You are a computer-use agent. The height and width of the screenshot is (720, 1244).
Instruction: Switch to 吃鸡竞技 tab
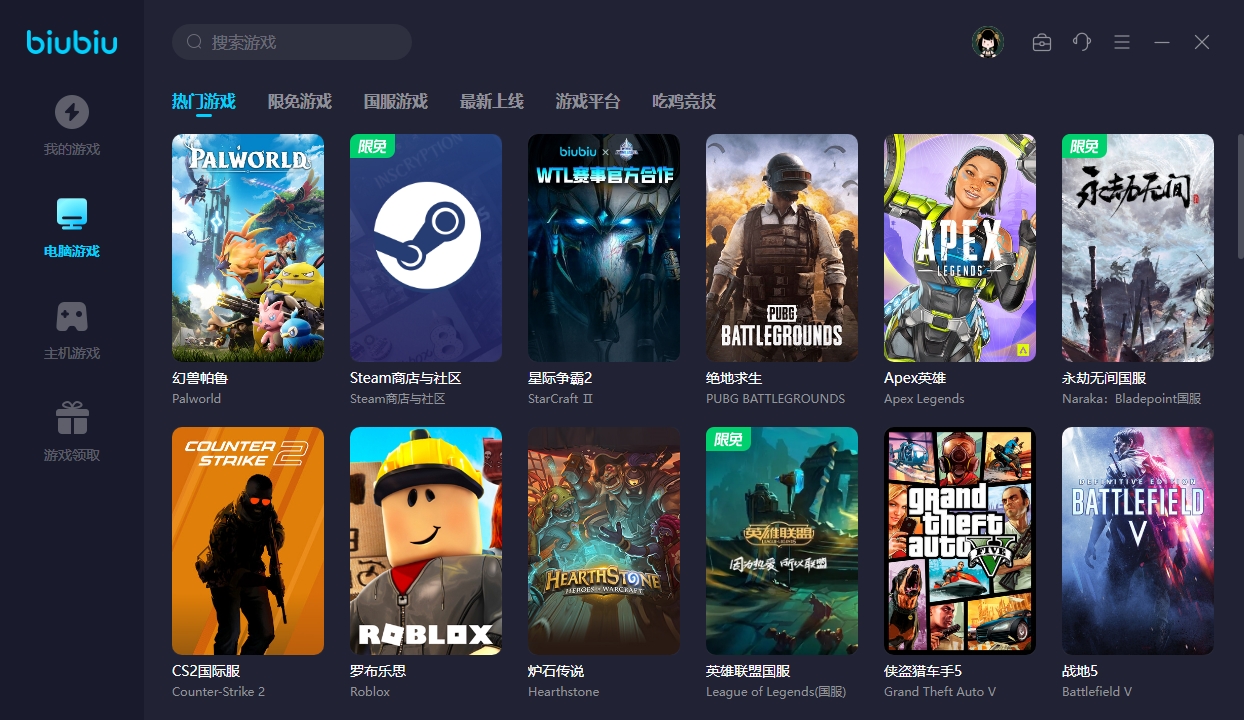[x=684, y=101]
